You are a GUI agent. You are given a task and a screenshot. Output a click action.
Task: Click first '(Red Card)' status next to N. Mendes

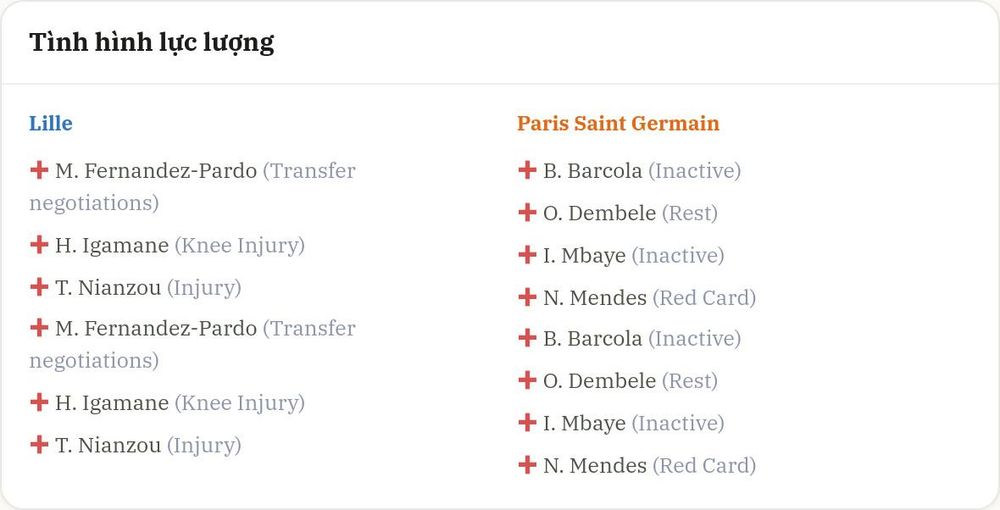(x=704, y=298)
